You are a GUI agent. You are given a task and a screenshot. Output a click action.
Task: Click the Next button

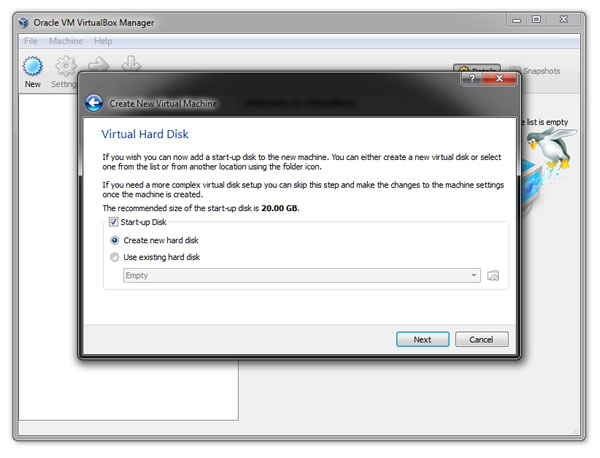pyautogui.click(x=422, y=339)
